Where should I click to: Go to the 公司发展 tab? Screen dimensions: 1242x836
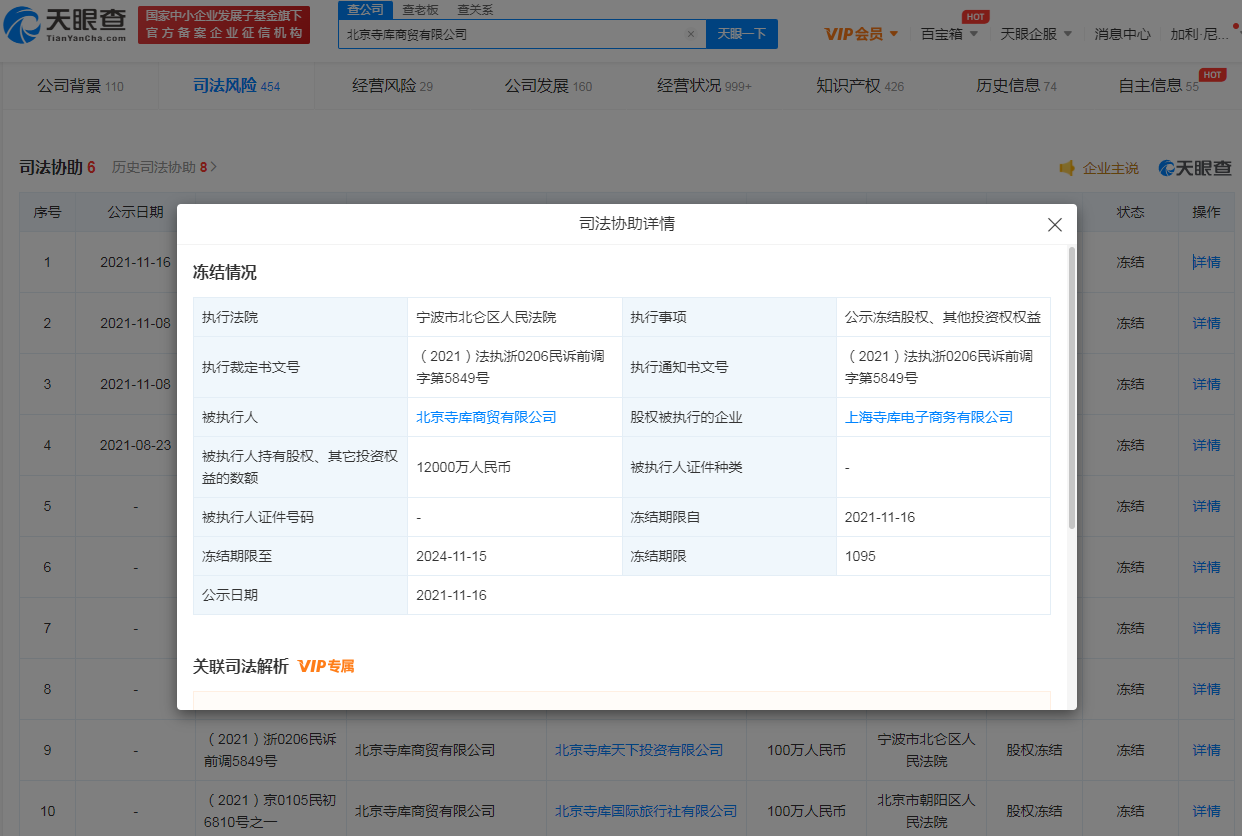(x=548, y=86)
